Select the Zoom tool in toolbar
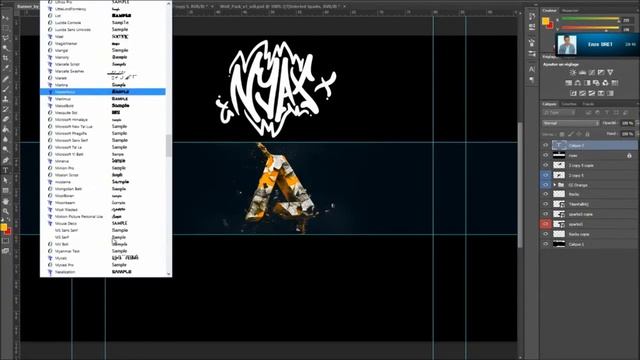This screenshot has width=640, height=360. [5, 211]
